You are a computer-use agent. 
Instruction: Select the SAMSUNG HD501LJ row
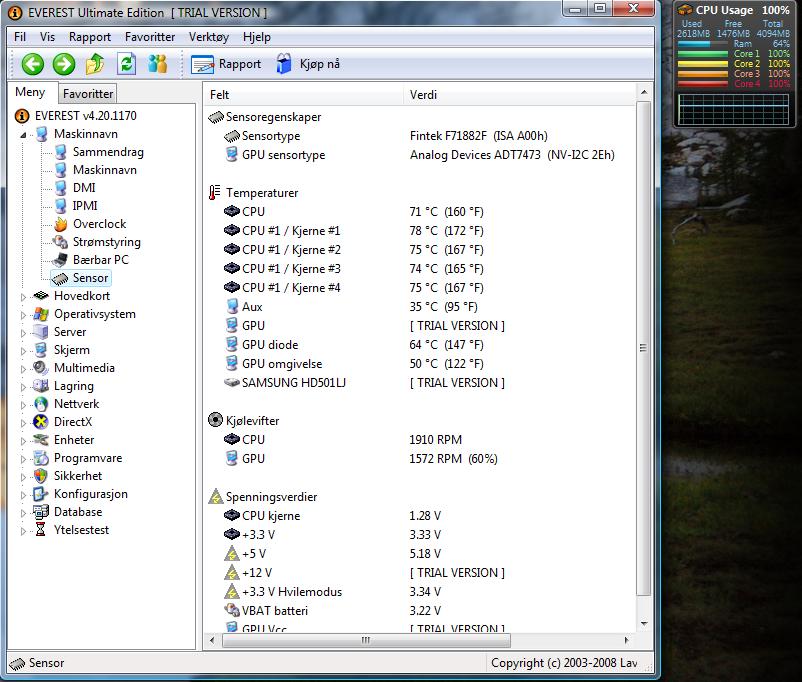[419, 383]
